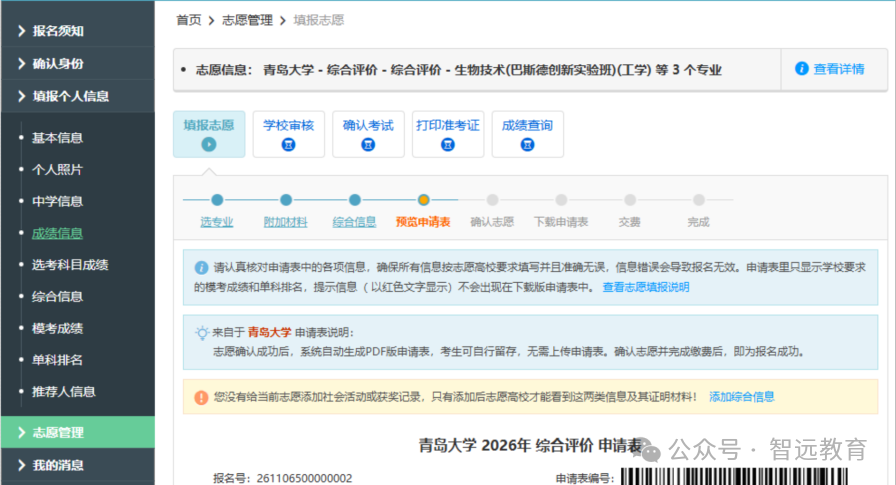Image resolution: width=896 pixels, height=485 pixels.
Task: Expand the 报名须知 sidebar section
Action: tap(77, 31)
